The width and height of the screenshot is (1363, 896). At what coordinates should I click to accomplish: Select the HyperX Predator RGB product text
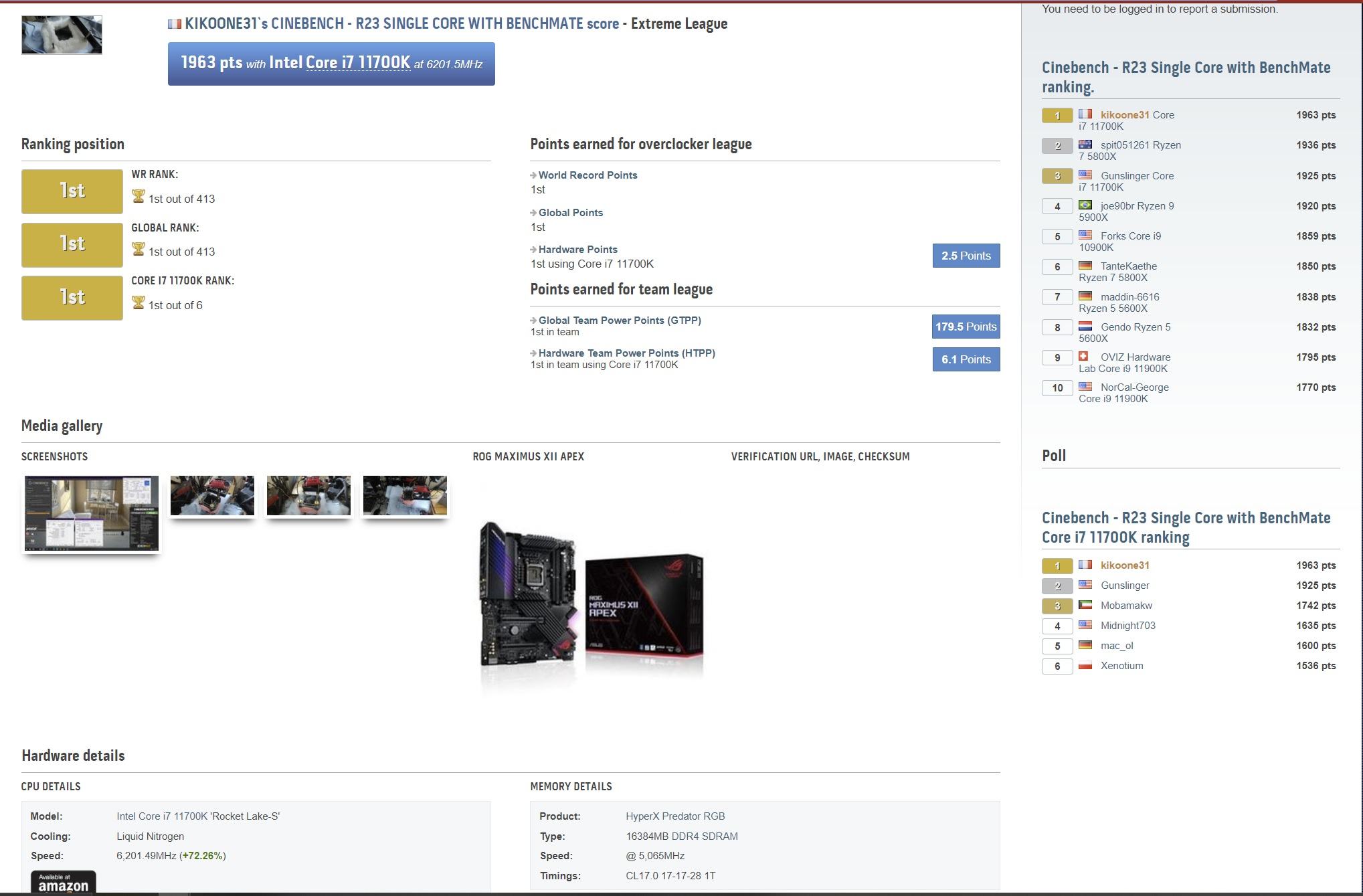click(675, 816)
